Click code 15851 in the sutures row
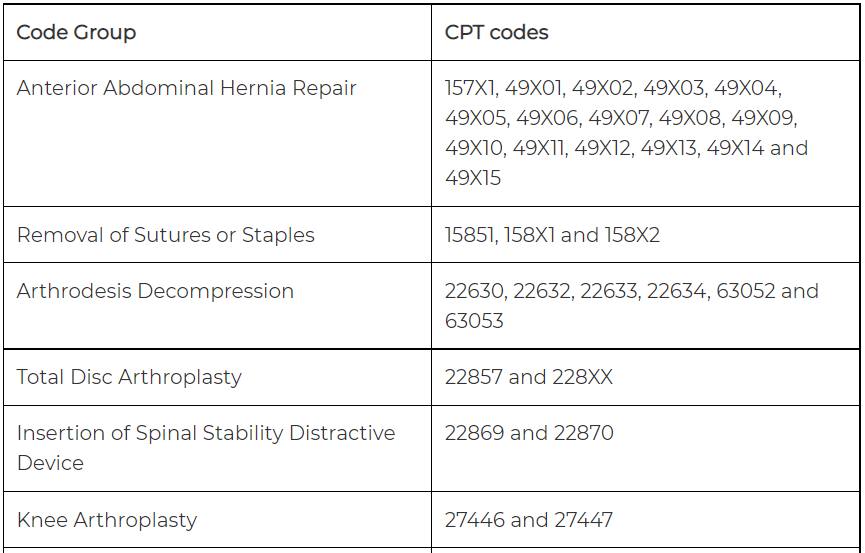Screen dimensions: 865x553 tap(471, 235)
